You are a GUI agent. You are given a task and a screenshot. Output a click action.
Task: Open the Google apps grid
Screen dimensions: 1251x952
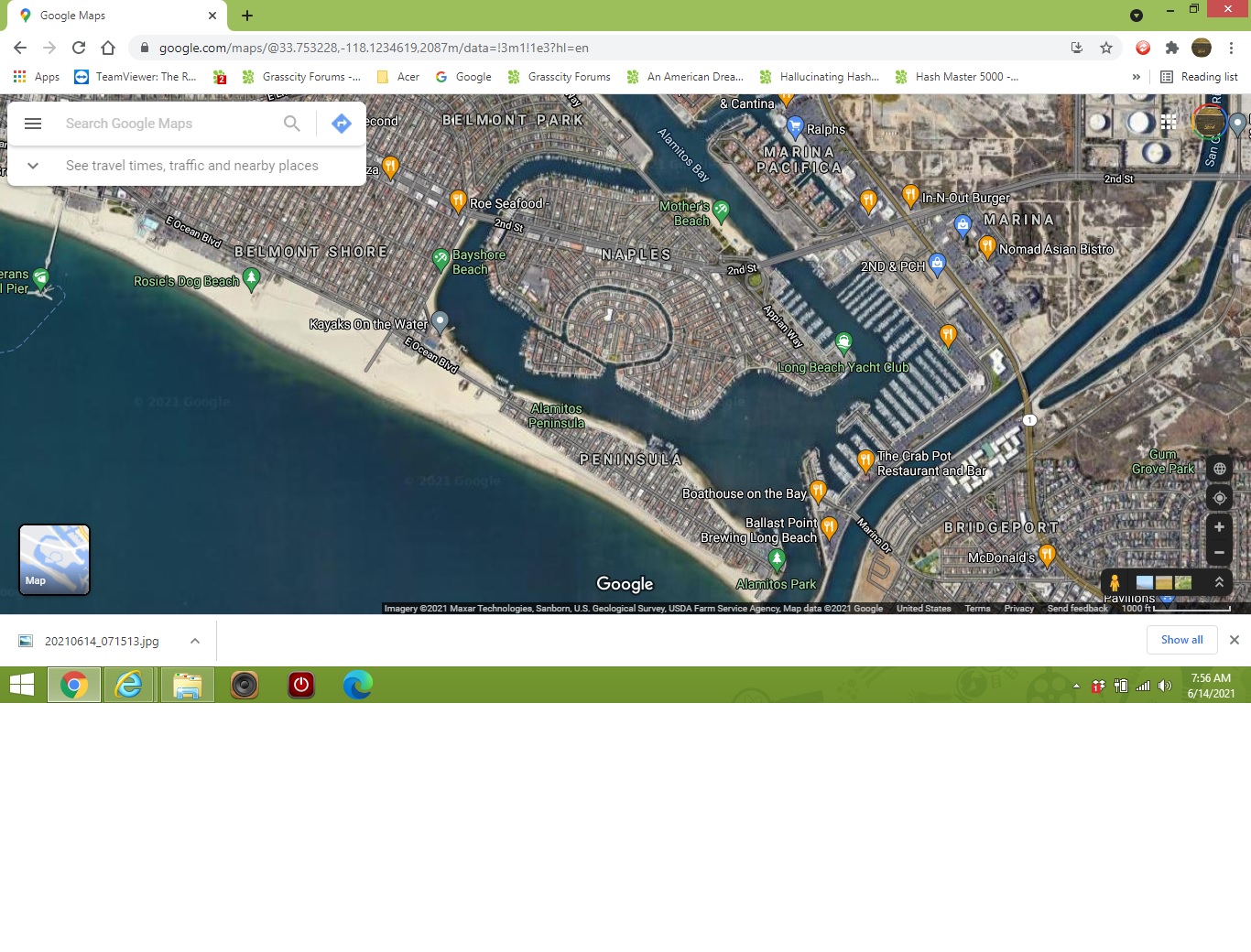(x=1169, y=122)
